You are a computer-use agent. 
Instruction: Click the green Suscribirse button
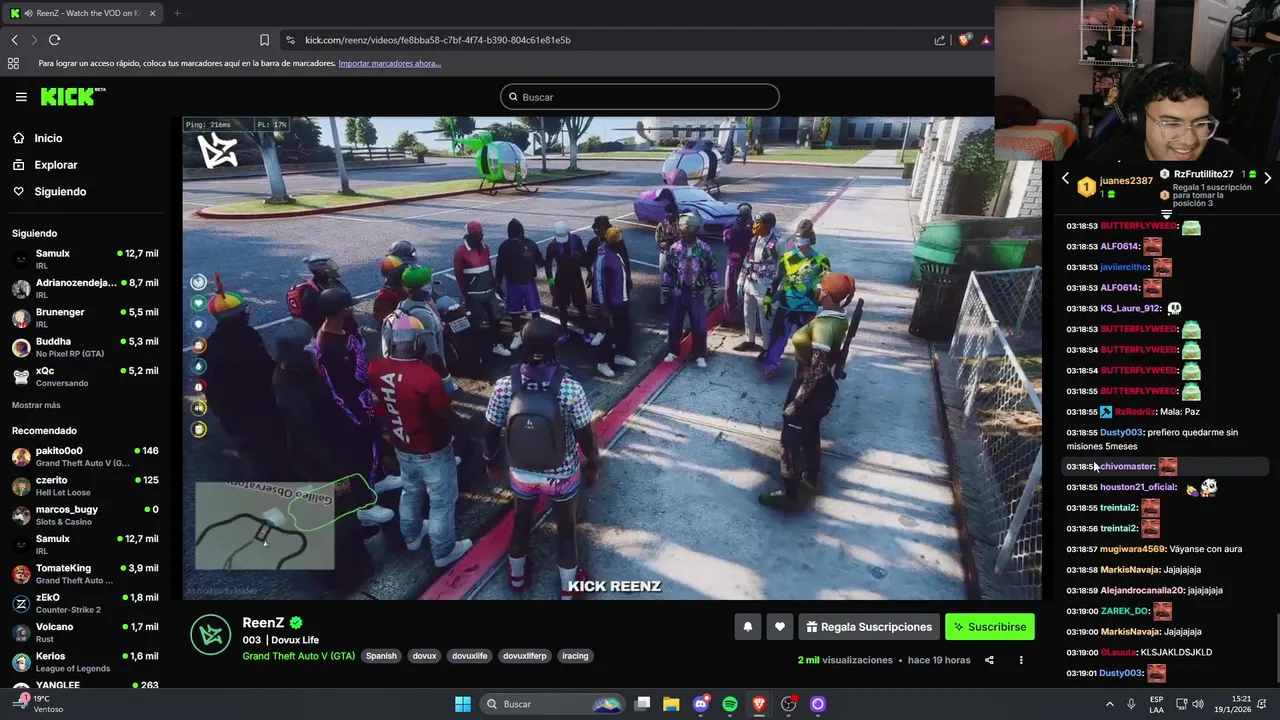tap(989, 627)
